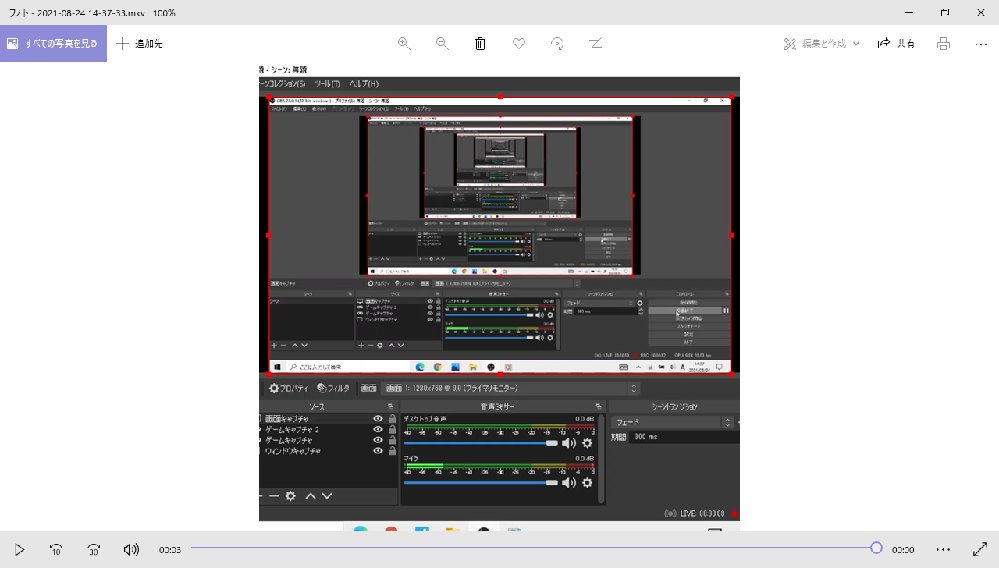999x568 pixels.
Task: Add video to favorites with heart icon
Action: point(519,43)
